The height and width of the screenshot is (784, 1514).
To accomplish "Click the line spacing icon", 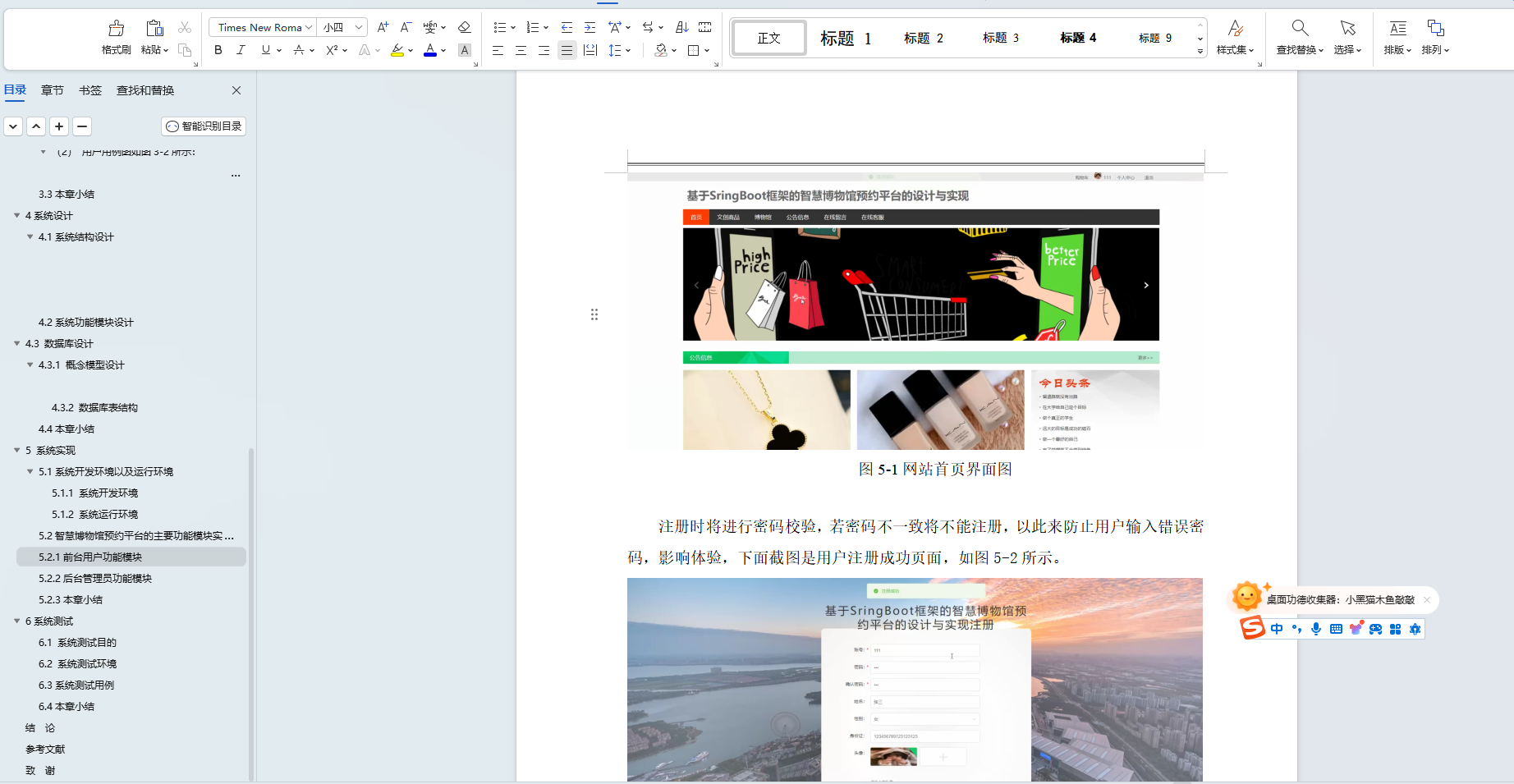I will point(615,50).
